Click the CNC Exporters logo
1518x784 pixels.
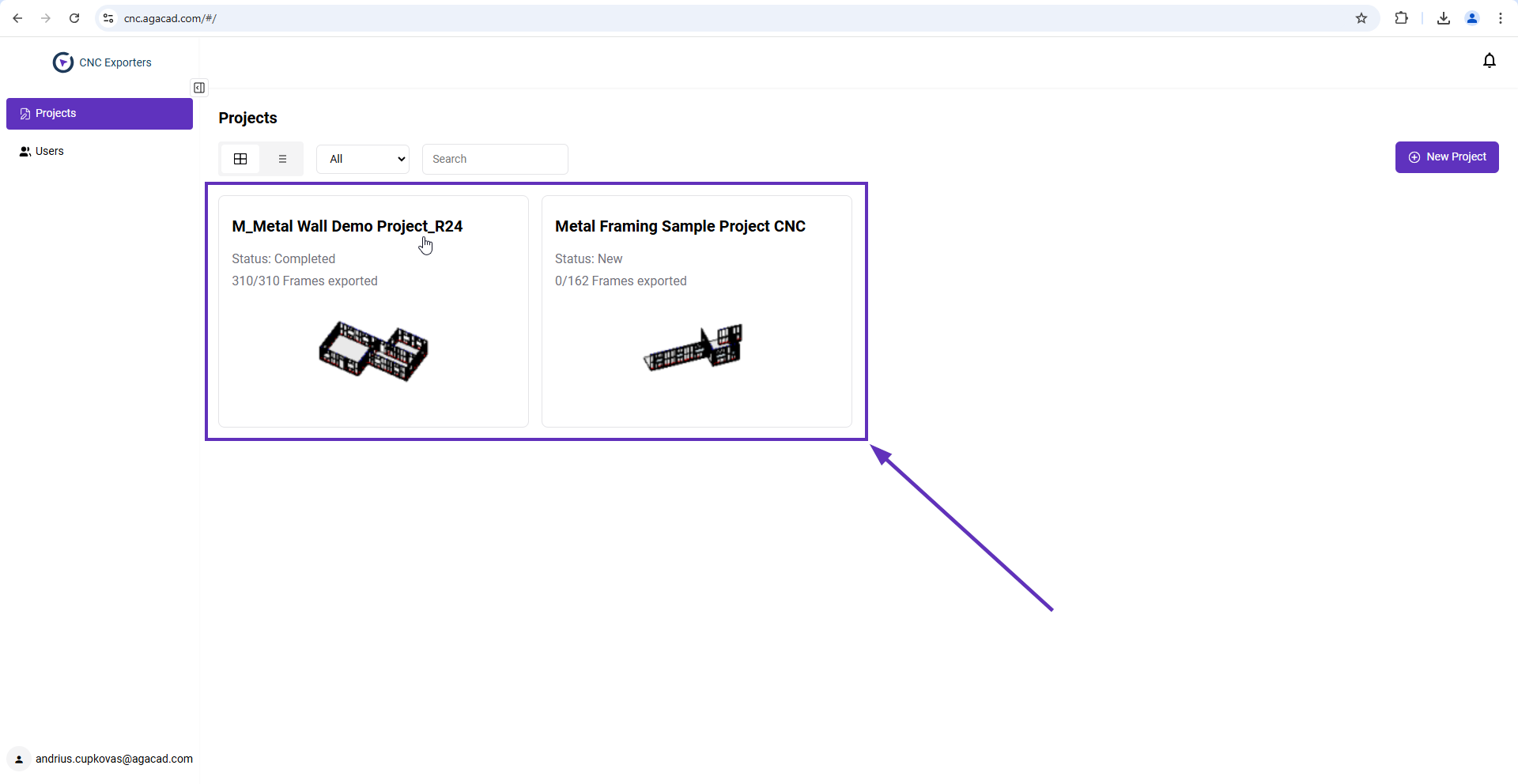point(63,62)
